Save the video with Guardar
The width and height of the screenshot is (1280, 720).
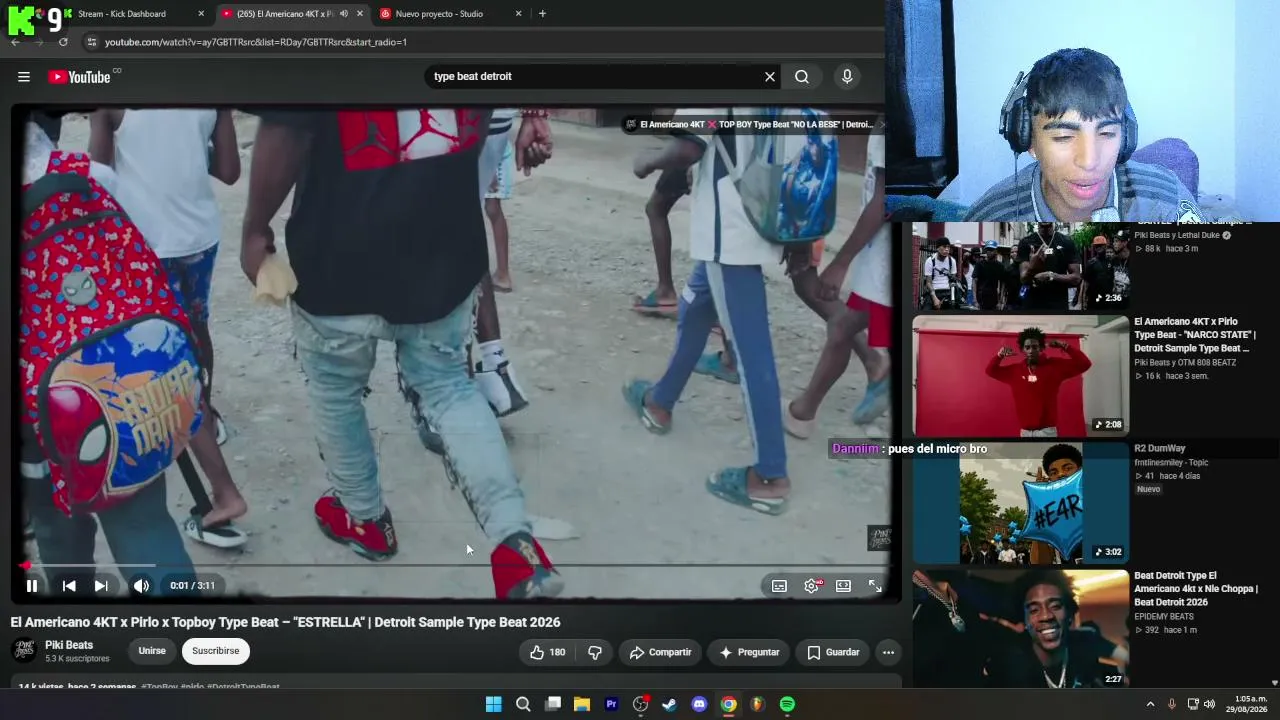[833, 652]
